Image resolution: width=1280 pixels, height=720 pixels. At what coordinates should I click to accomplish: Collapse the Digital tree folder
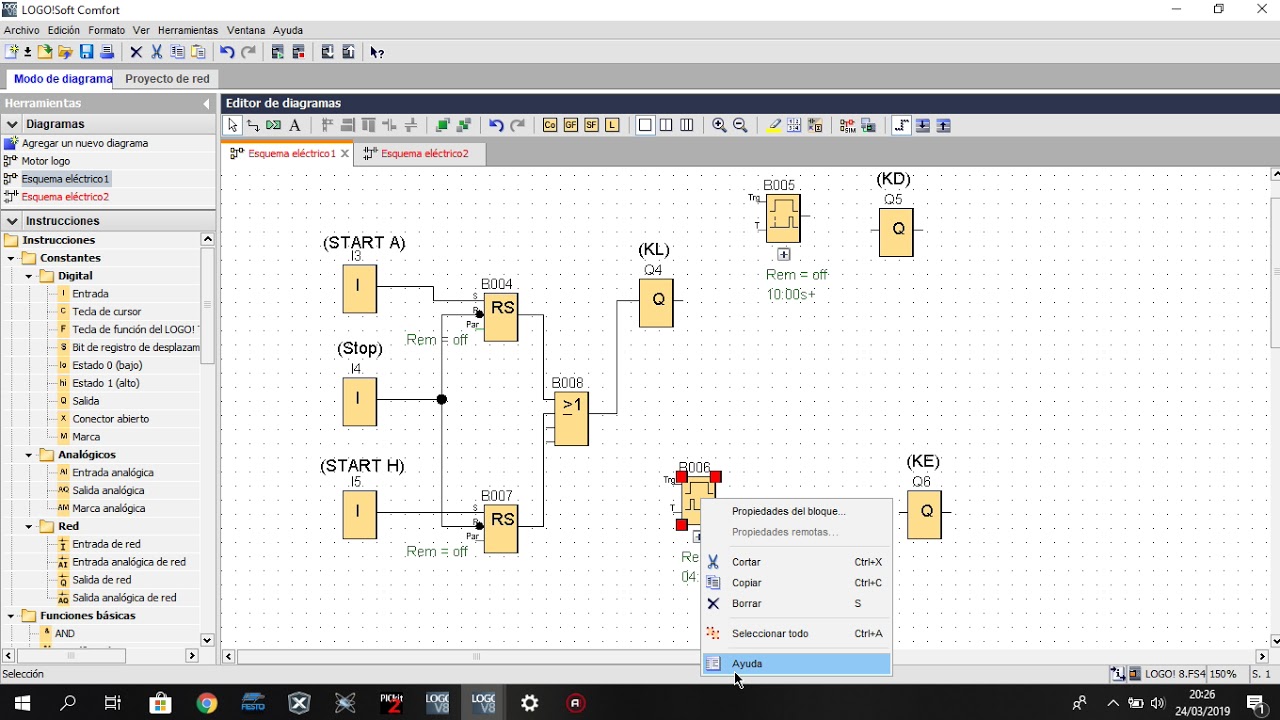tap(29, 276)
